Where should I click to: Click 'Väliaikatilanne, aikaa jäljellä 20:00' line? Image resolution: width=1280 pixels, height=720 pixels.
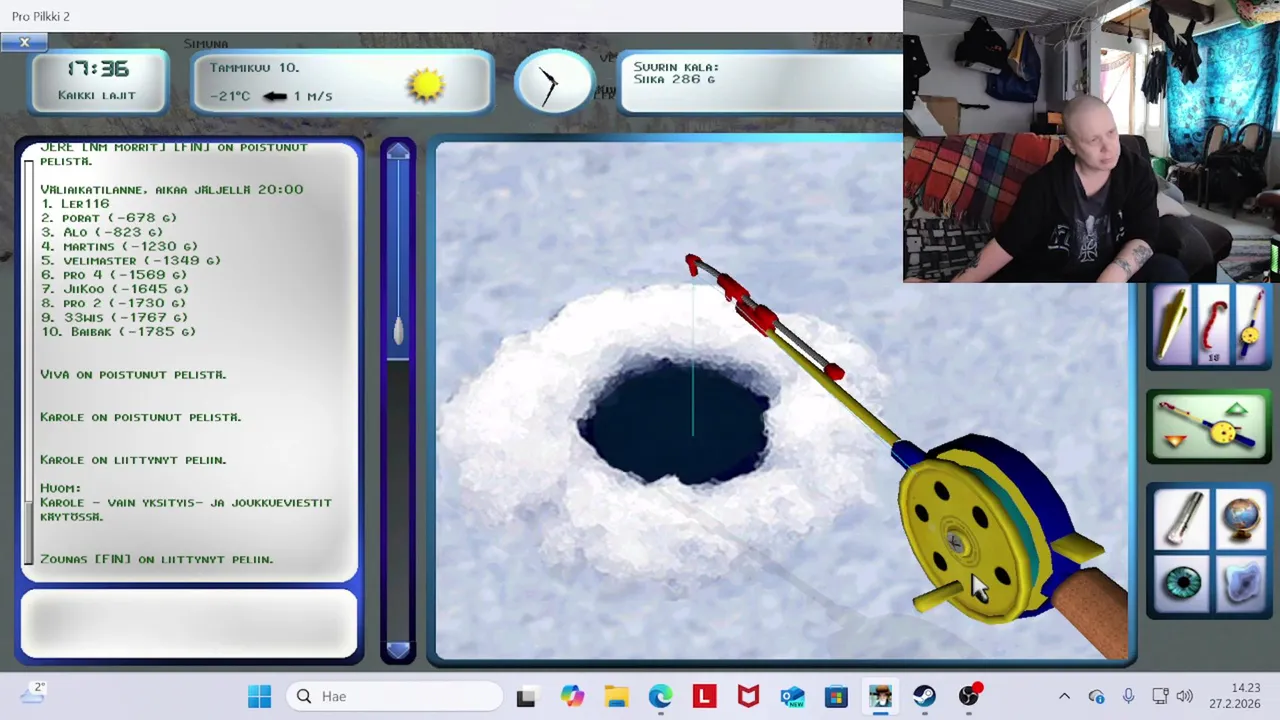point(172,189)
